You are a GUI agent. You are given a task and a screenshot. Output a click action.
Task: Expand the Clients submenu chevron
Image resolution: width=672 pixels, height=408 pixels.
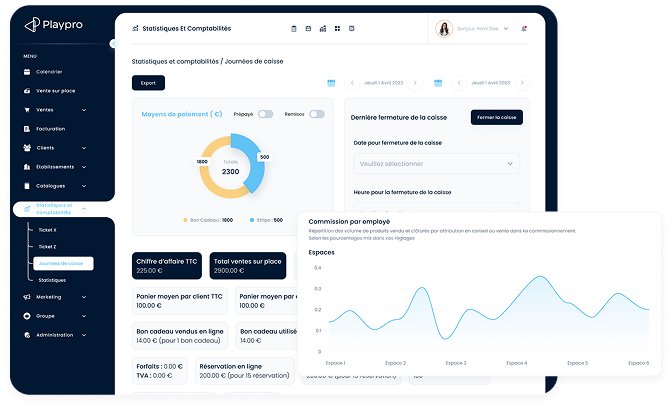tap(84, 148)
